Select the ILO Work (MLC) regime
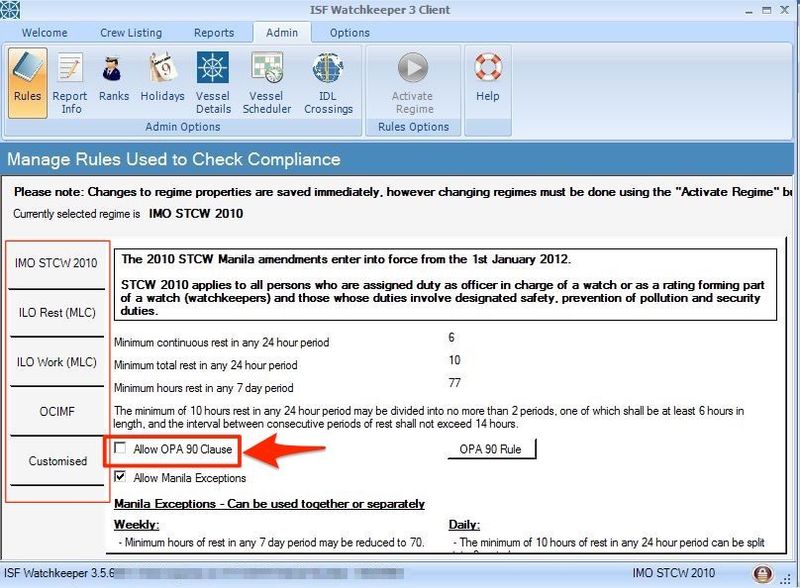Image resolution: width=800 pixels, height=588 pixels. [57, 362]
